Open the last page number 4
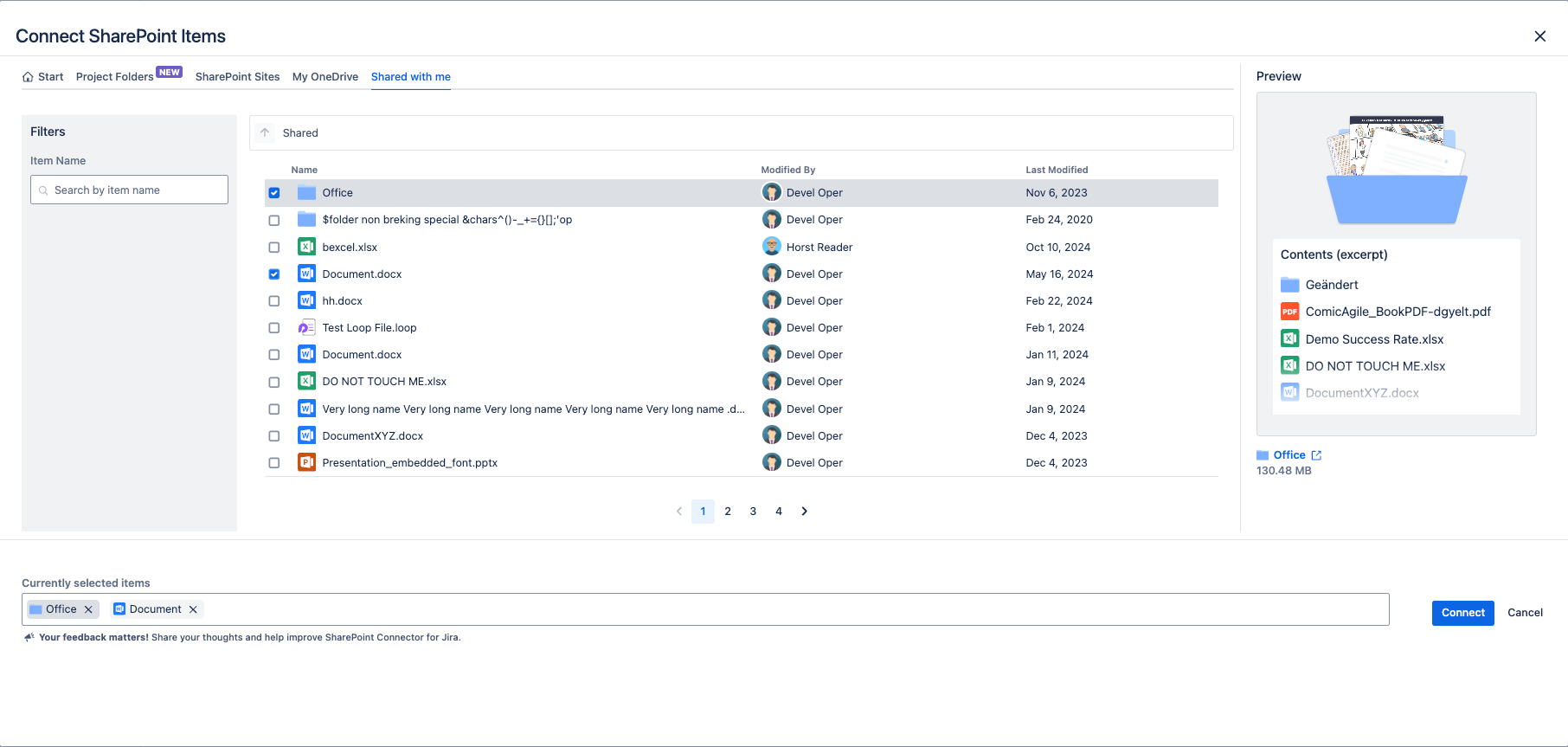Viewport: 1568px width, 747px height. coord(779,512)
